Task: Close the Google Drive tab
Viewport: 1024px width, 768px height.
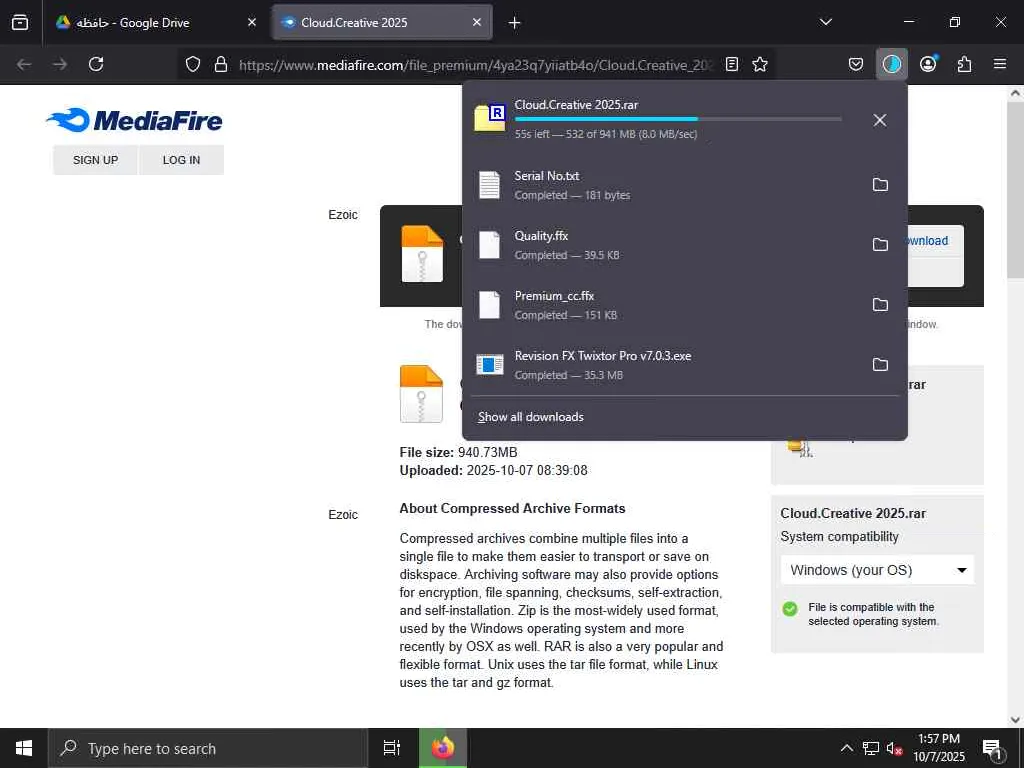Action: (x=252, y=22)
